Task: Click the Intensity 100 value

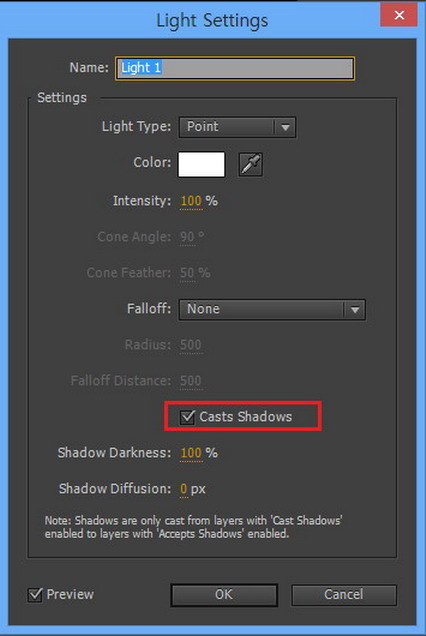Action: (191, 201)
